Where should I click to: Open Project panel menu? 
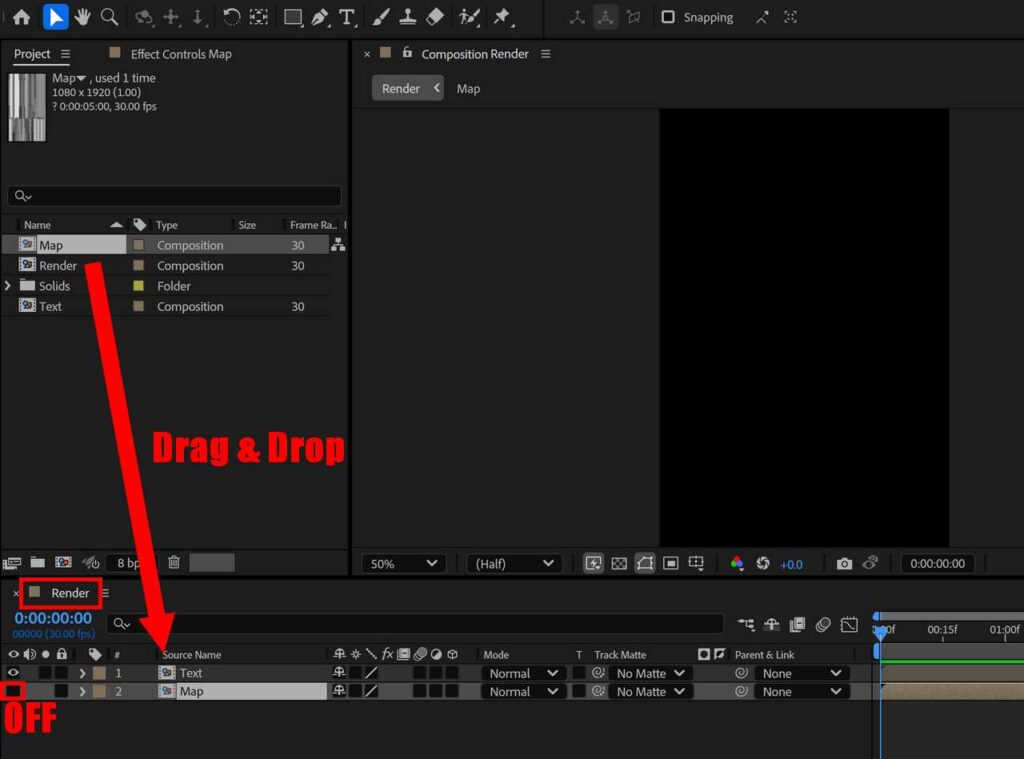pos(65,54)
